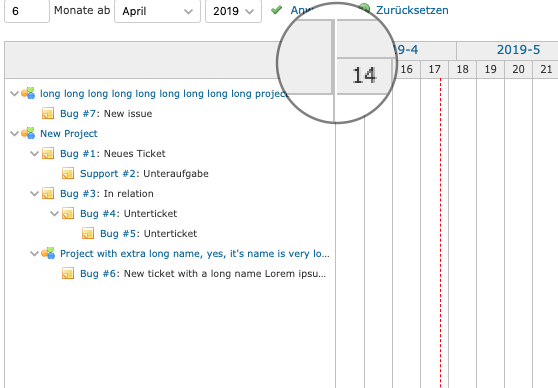The image size is (558, 388).
Task: Click the 2019-5 month header link
Action: pos(518,49)
